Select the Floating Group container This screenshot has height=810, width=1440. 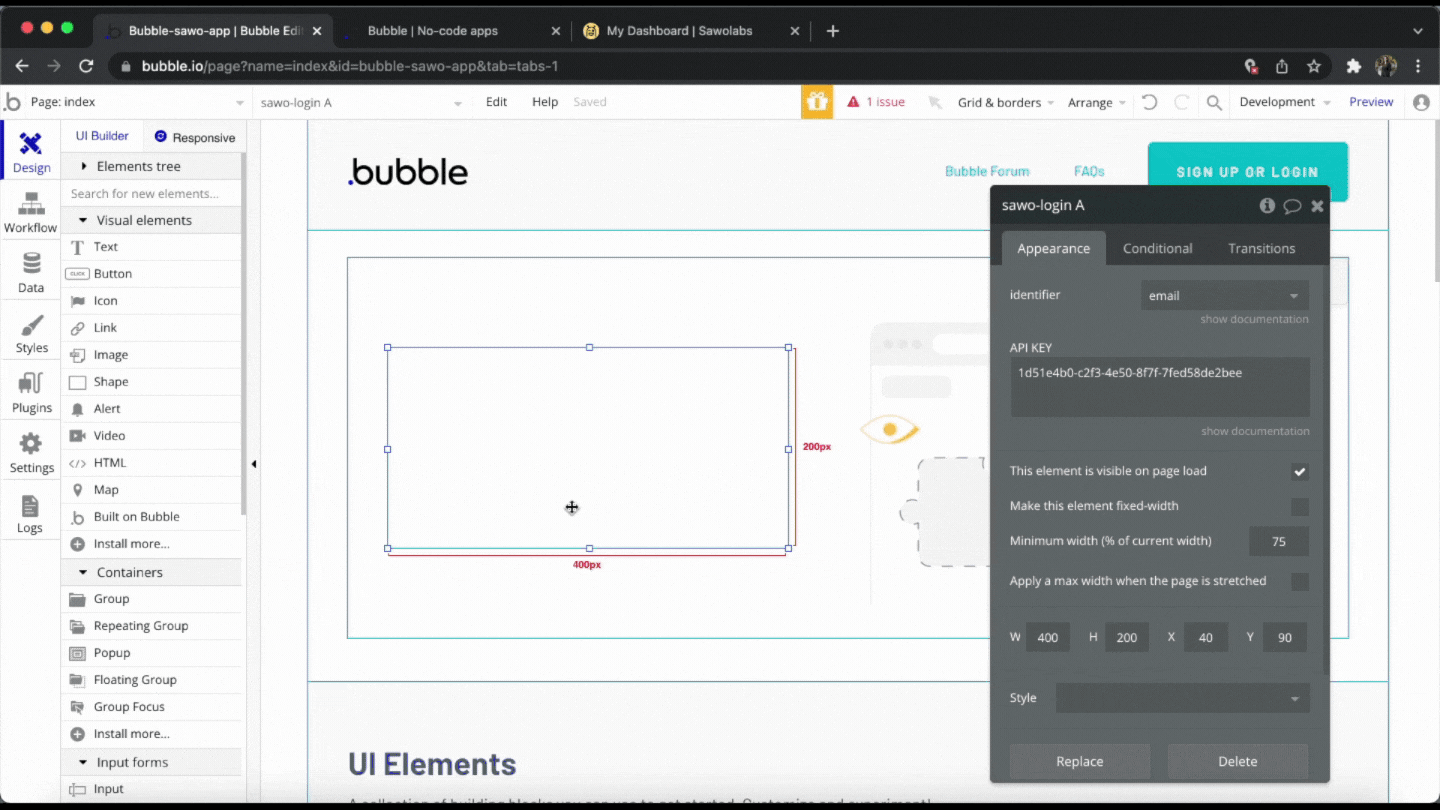[x=152, y=679]
